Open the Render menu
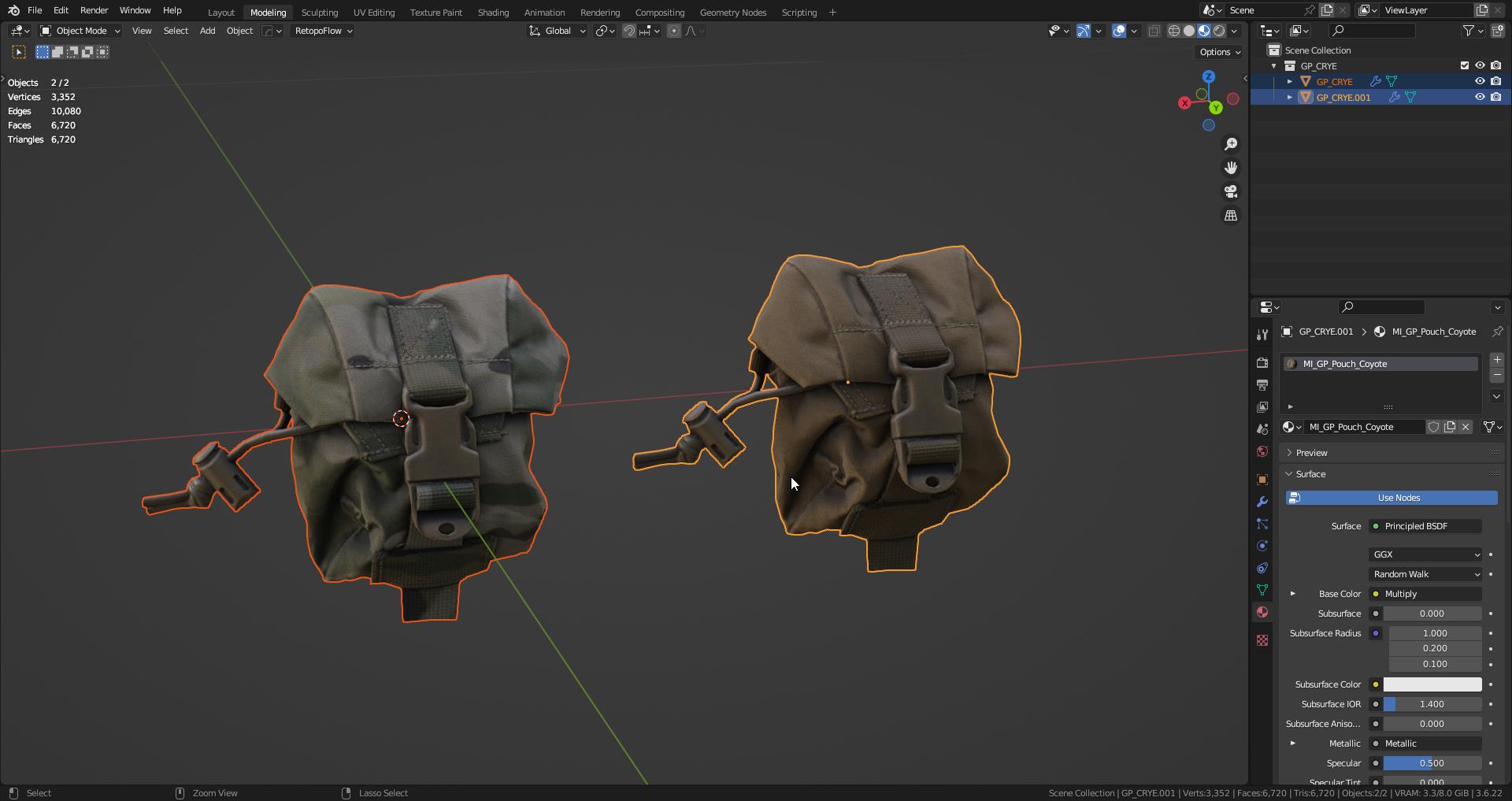The height and width of the screenshot is (801, 1512). [94, 10]
